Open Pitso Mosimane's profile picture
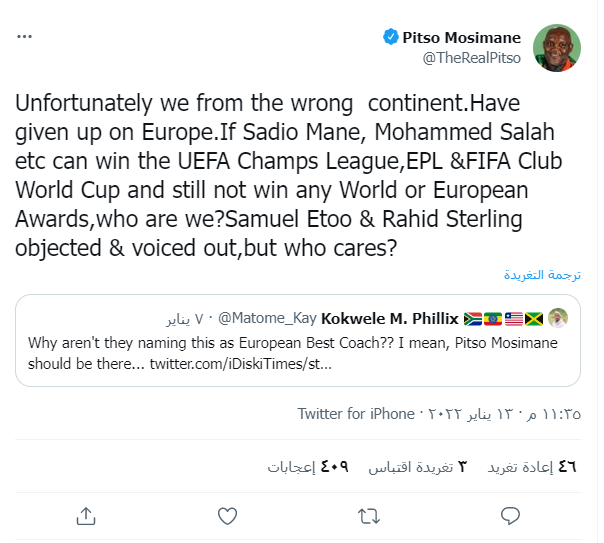The height and width of the screenshot is (543, 604). (557, 48)
